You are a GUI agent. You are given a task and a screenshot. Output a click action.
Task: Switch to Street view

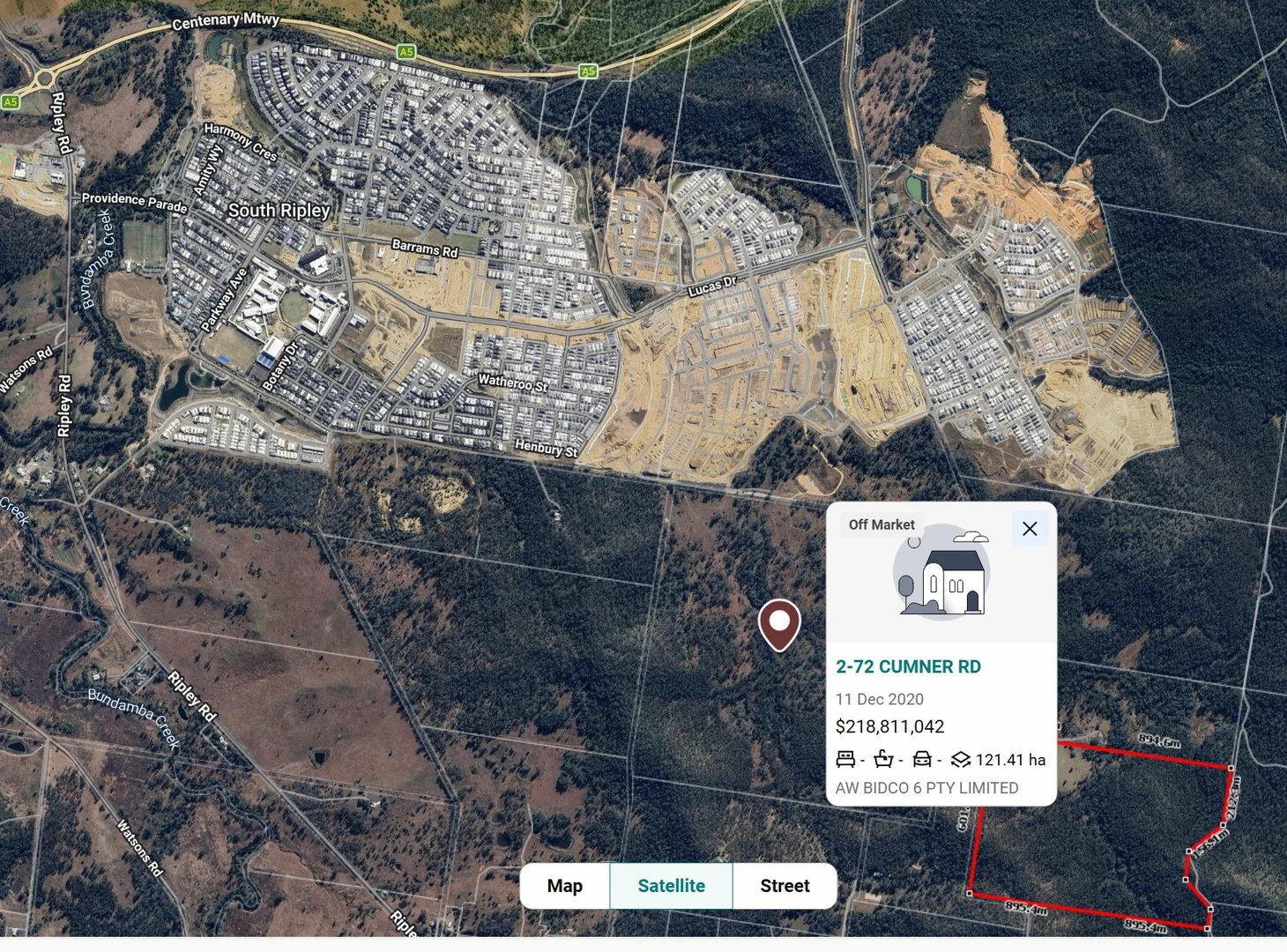[785, 886]
